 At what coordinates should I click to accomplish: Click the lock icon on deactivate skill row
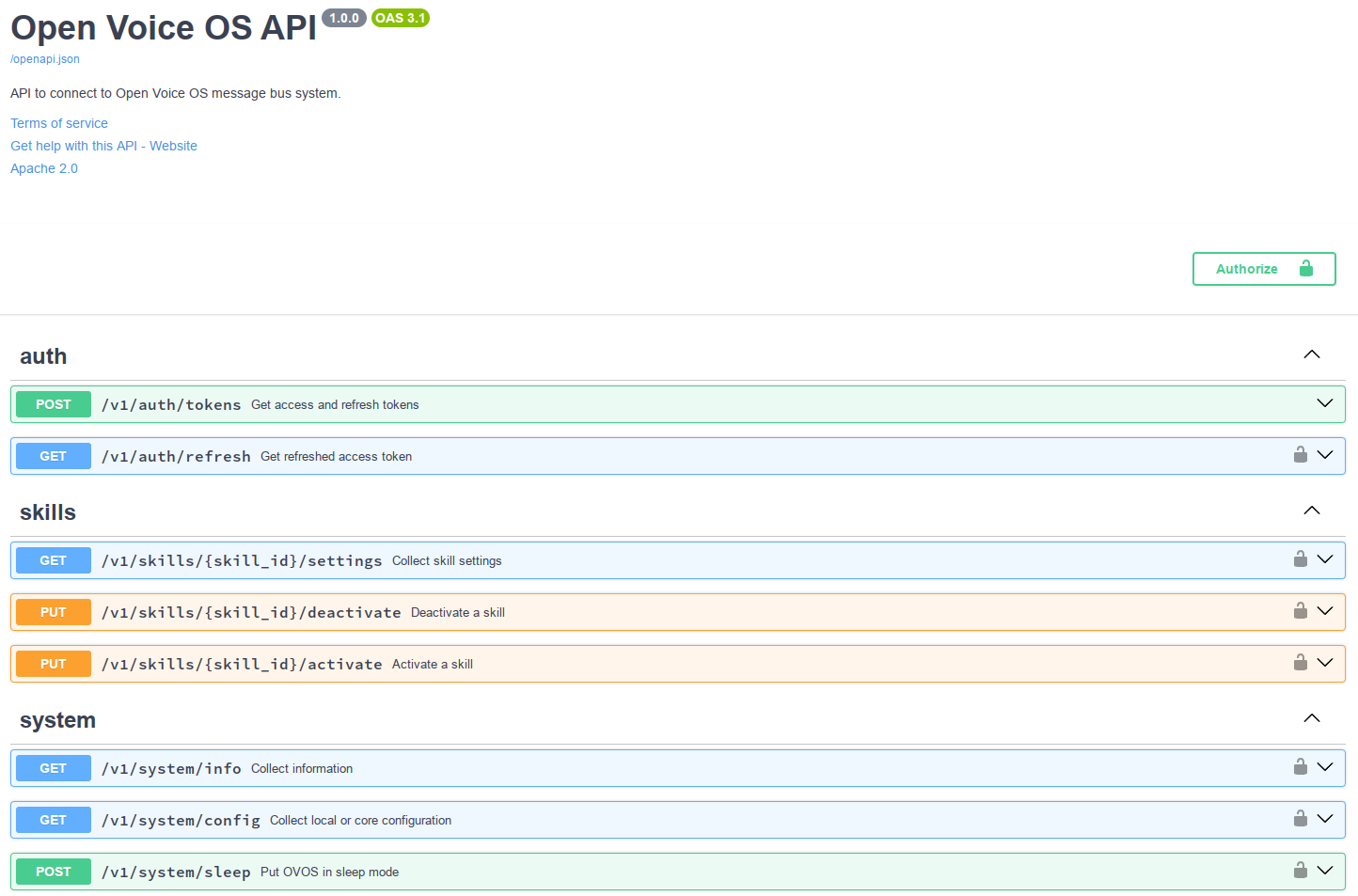coord(1300,611)
